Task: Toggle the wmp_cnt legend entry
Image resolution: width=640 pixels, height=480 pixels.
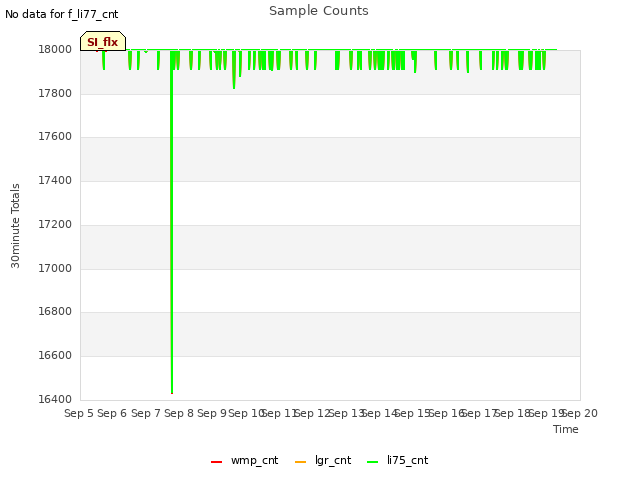Action: [244, 460]
